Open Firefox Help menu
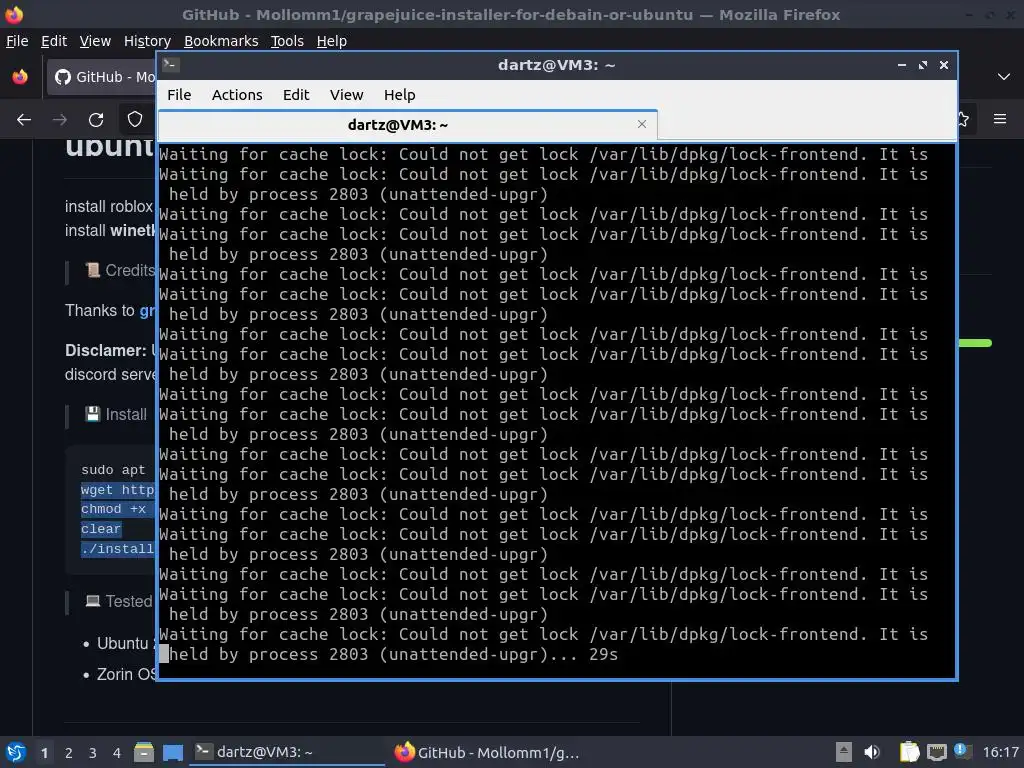1024x768 pixels. coord(332,41)
